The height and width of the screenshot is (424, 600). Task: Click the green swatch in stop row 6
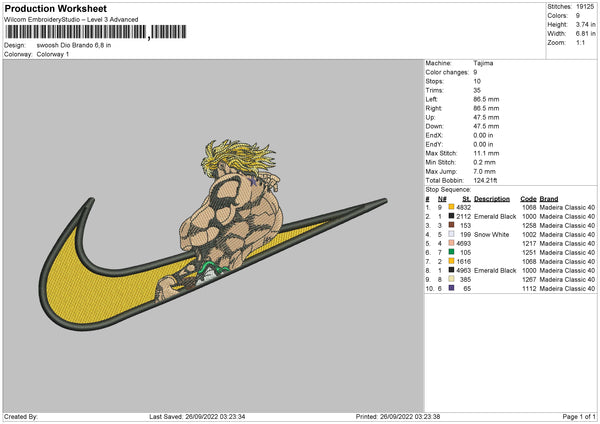pyautogui.click(x=451, y=252)
